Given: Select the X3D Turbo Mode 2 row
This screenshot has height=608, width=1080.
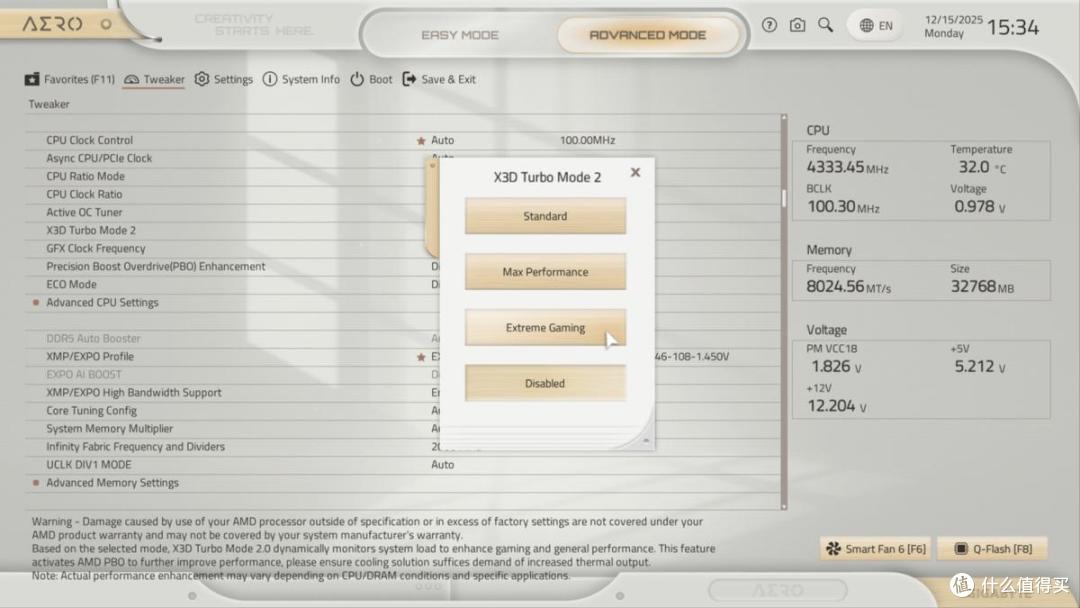Looking at the screenshot, I should [403, 230].
